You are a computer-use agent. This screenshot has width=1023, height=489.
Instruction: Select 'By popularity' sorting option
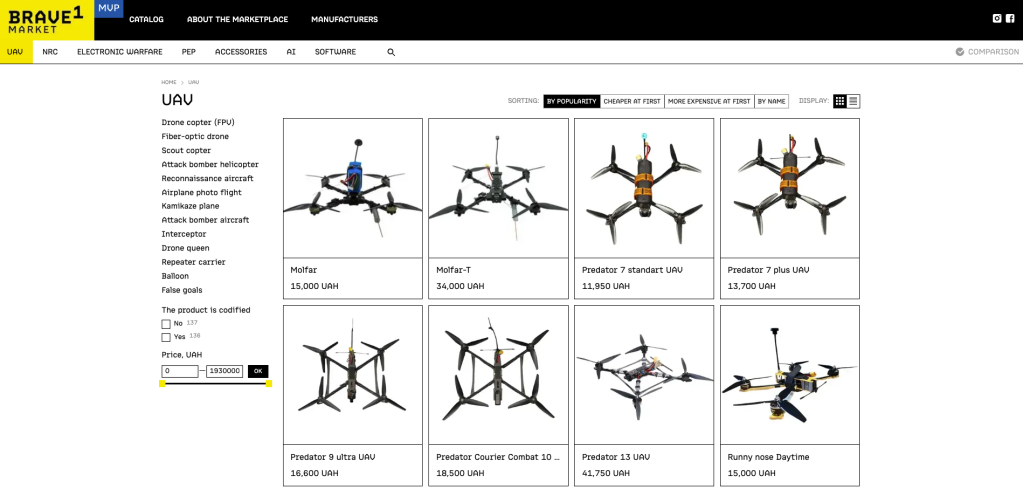tap(572, 101)
